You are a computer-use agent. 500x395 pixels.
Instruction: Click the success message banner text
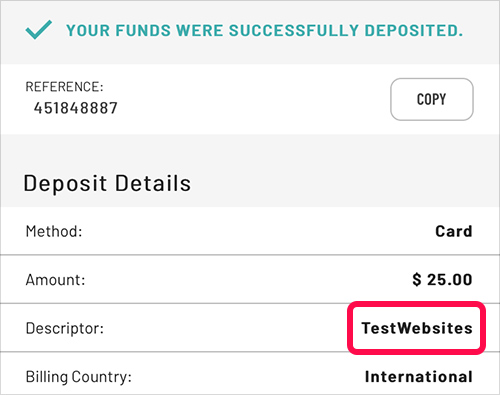tap(264, 30)
